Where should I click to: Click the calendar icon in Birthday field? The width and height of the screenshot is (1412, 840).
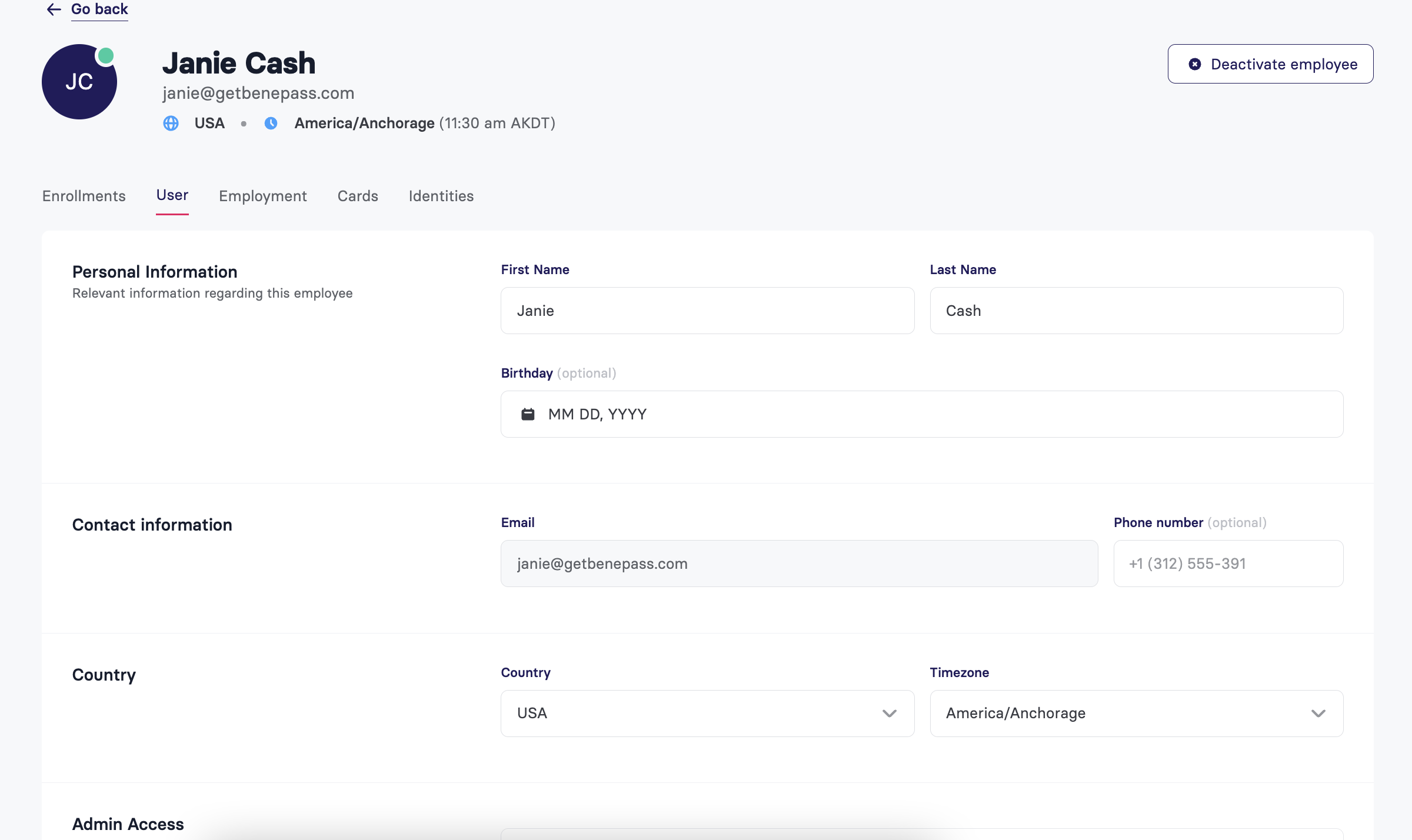pyautogui.click(x=528, y=414)
